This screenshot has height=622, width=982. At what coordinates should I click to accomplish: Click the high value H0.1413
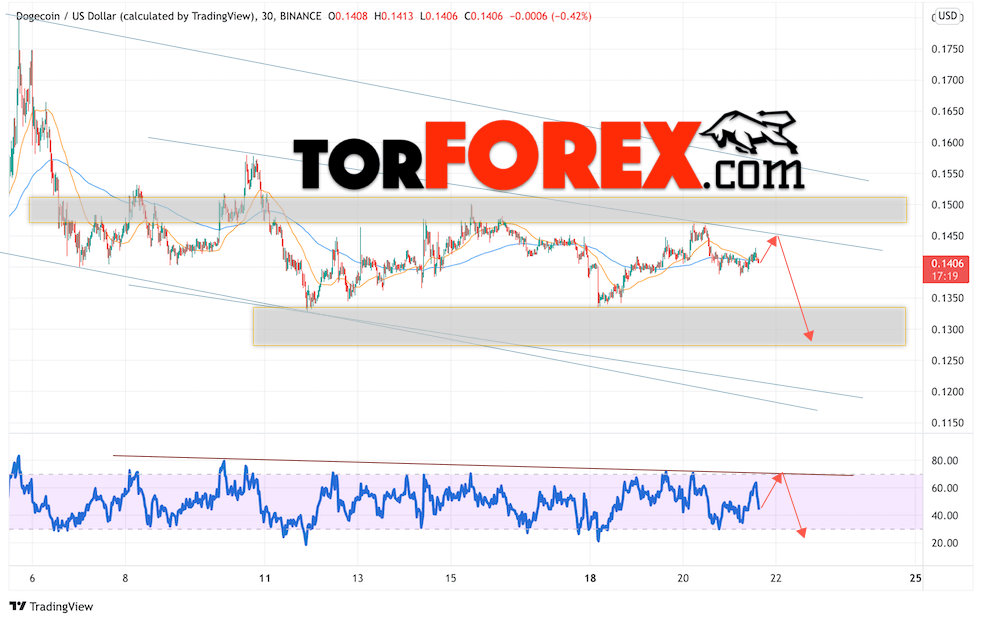[x=393, y=16]
